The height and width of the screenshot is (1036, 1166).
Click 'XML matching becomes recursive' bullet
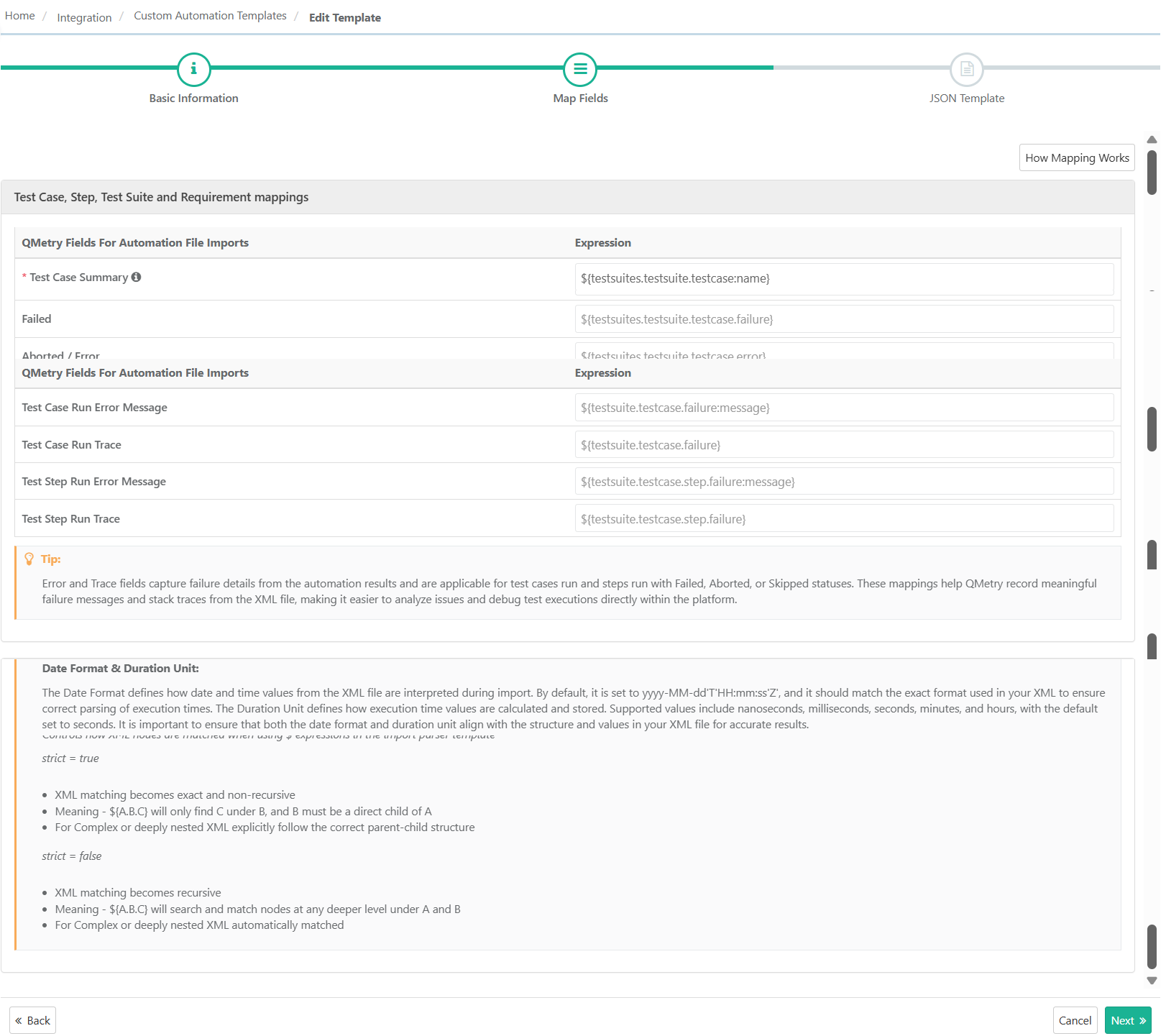[x=138, y=893]
